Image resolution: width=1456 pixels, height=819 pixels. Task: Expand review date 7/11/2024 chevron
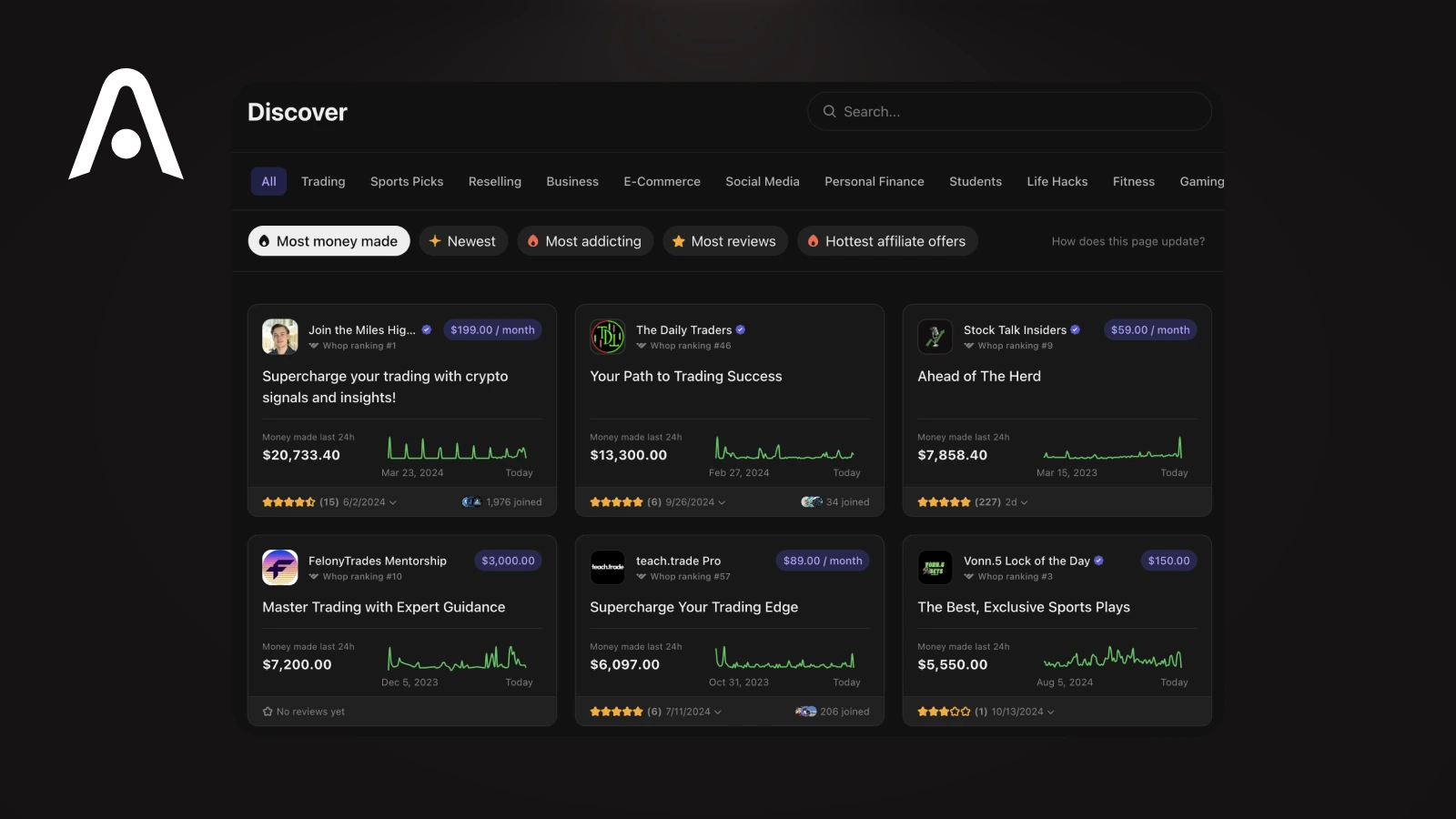tap(718, 712)
